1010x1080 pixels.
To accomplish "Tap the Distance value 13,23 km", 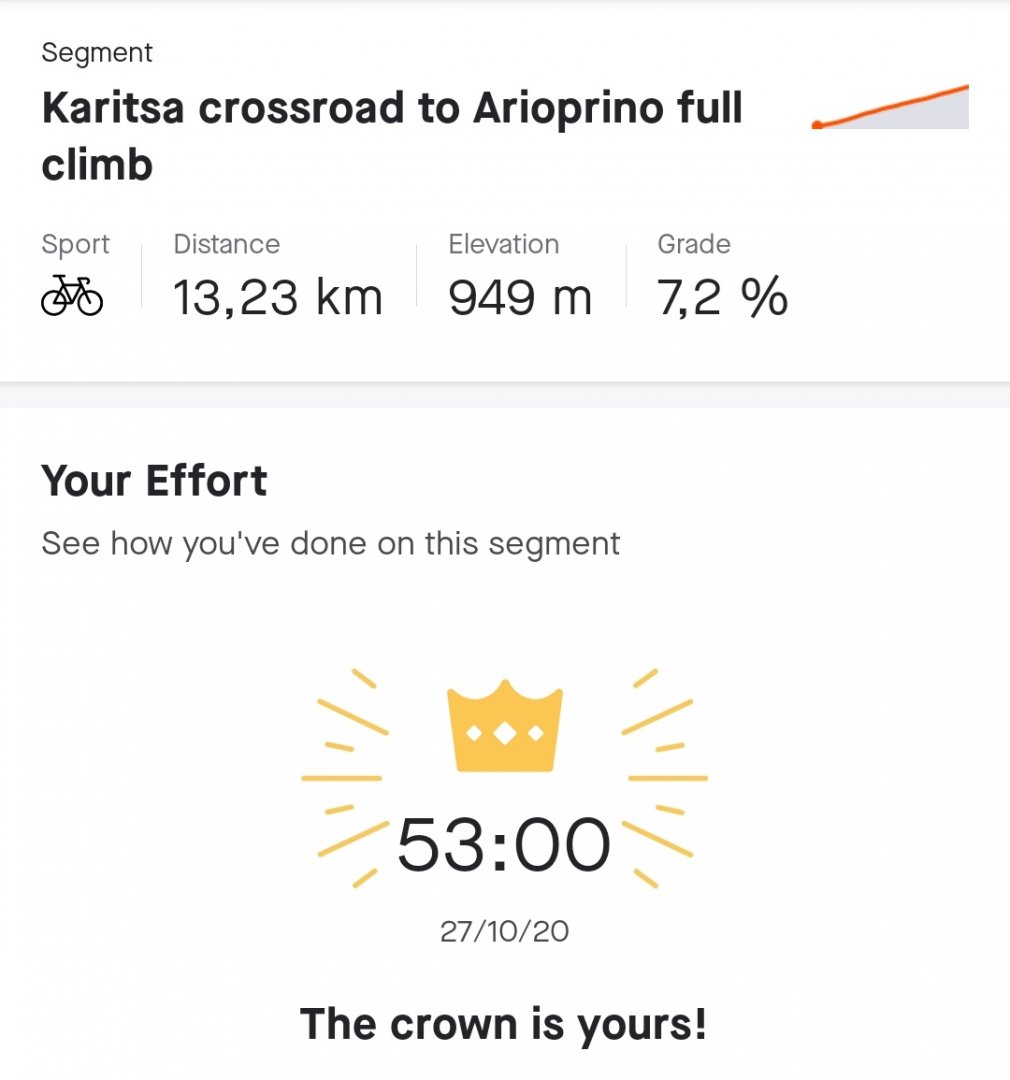I will [278, 298].
